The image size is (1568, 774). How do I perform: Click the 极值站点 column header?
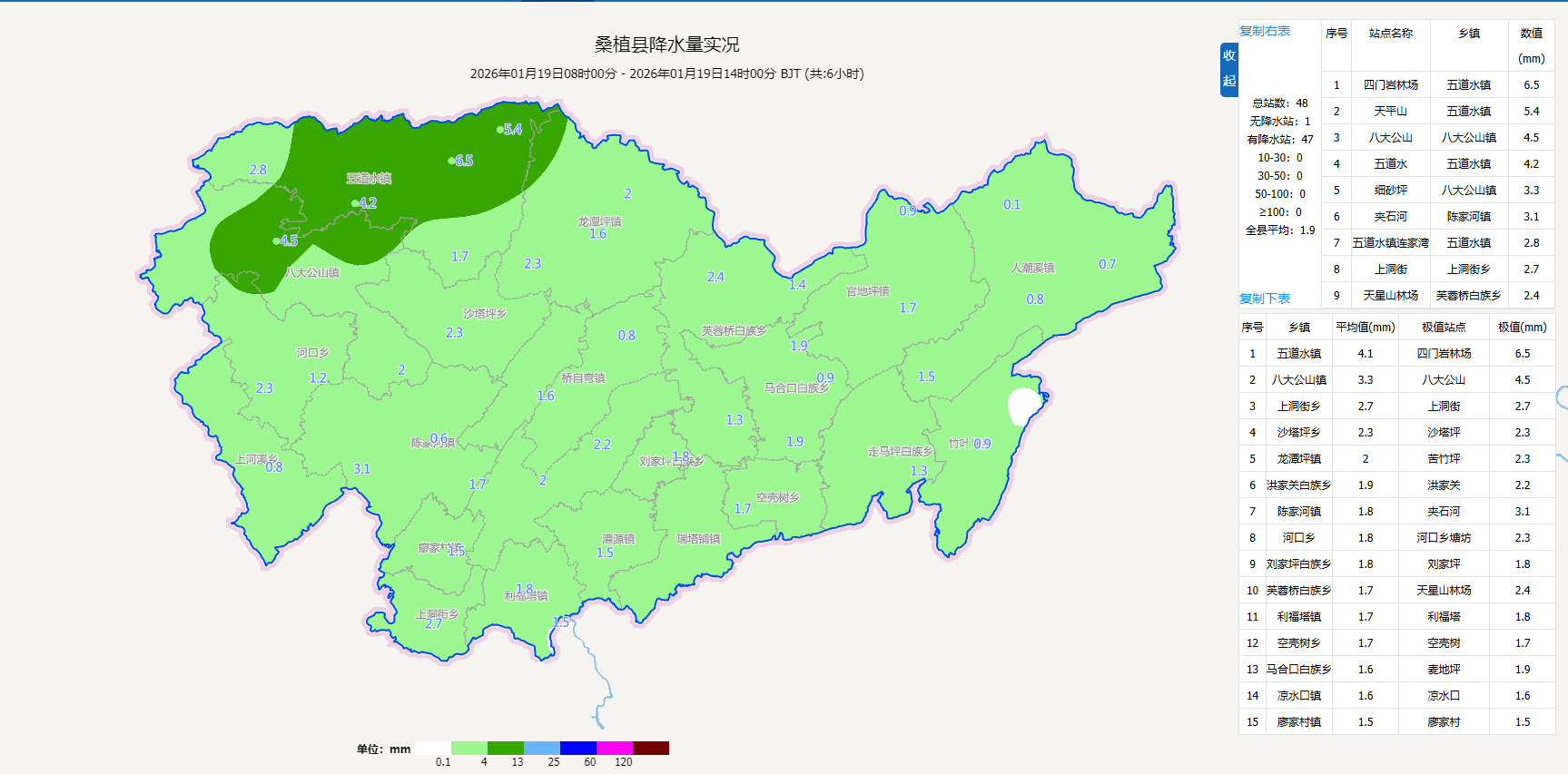pyautogui.click(x=1443, y=327)
